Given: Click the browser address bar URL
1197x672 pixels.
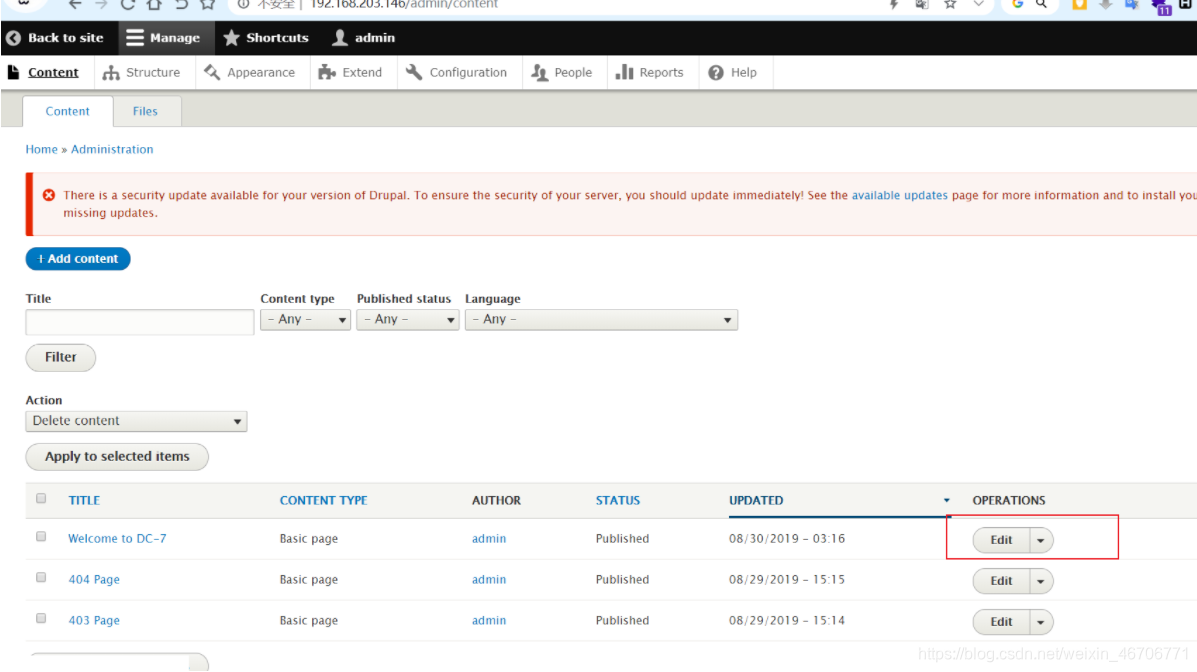Looking at the screenshot, I should [x=404, y=5].
